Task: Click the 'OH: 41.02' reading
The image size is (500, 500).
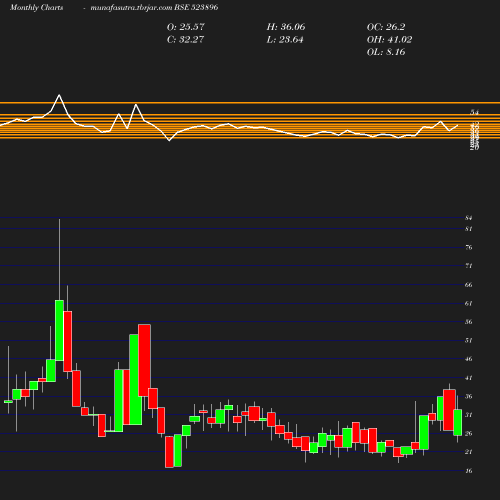Action: coord(389,40)
